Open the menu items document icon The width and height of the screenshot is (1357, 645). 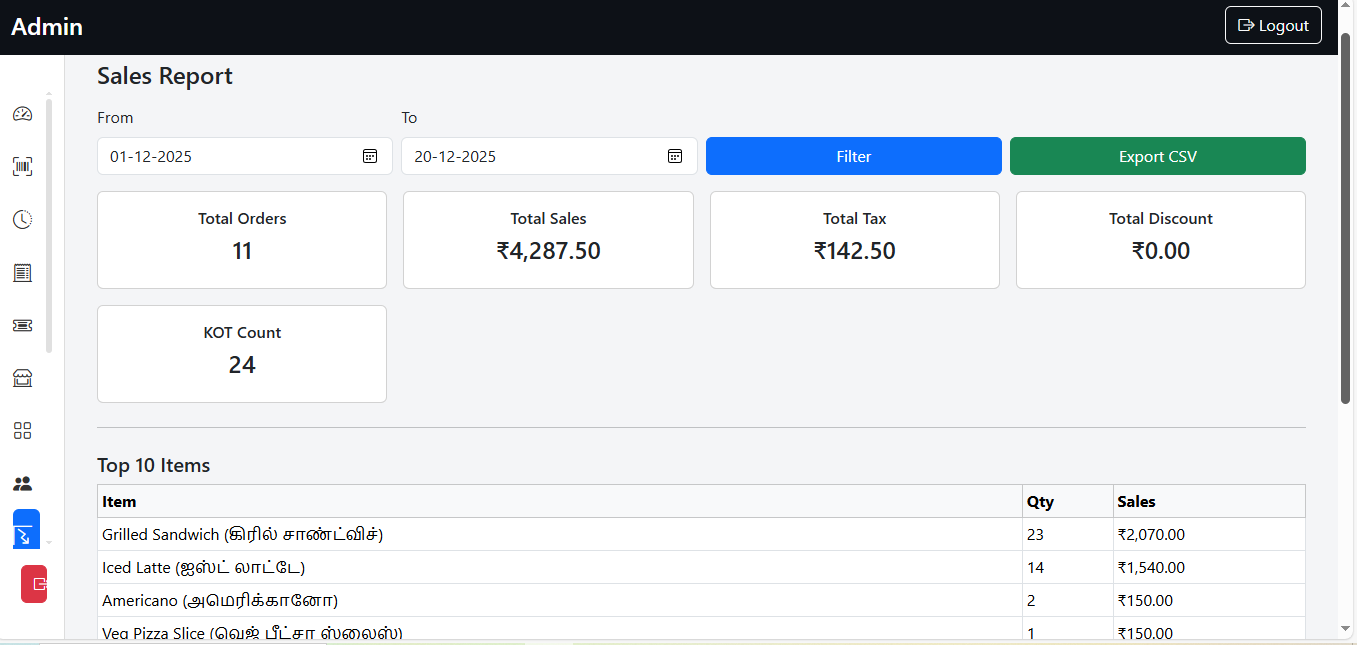22,272
